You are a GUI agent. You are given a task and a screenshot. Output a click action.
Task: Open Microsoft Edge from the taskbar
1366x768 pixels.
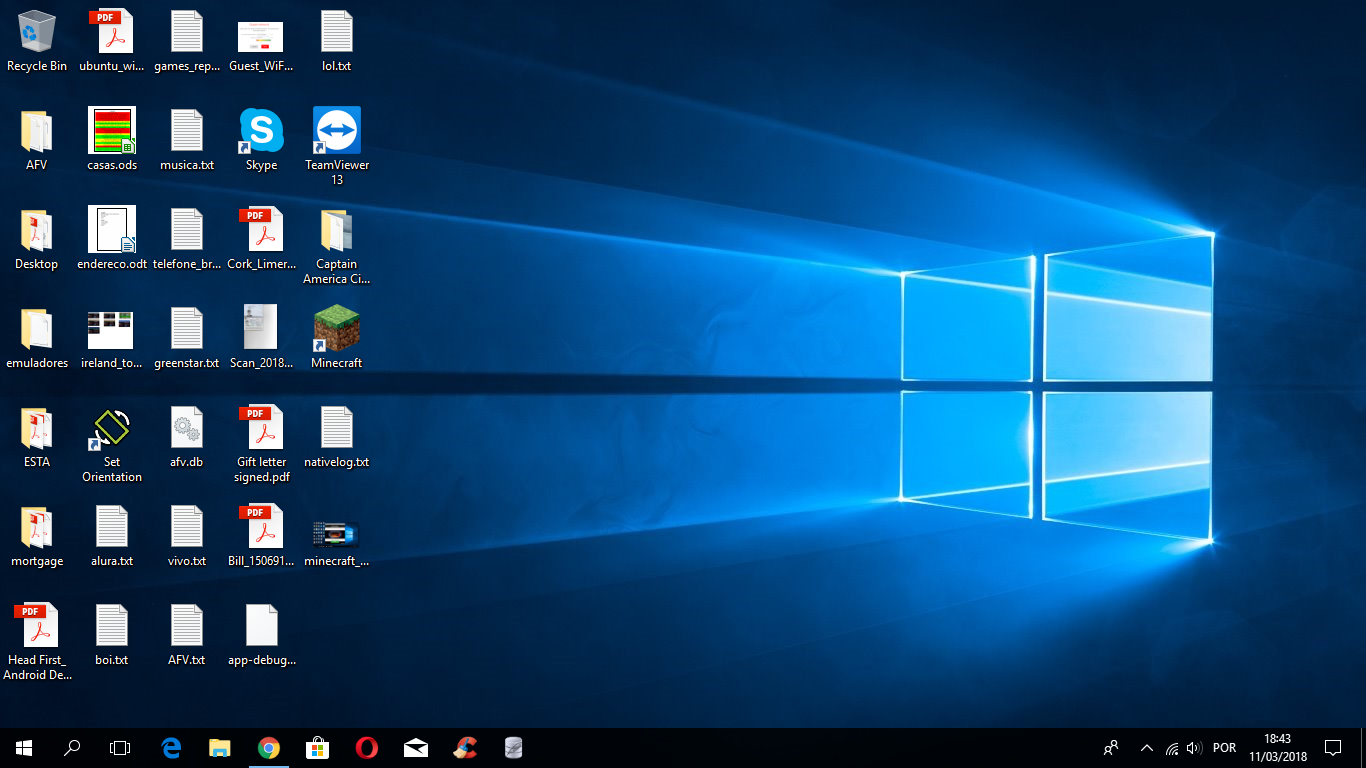[171, 748]
